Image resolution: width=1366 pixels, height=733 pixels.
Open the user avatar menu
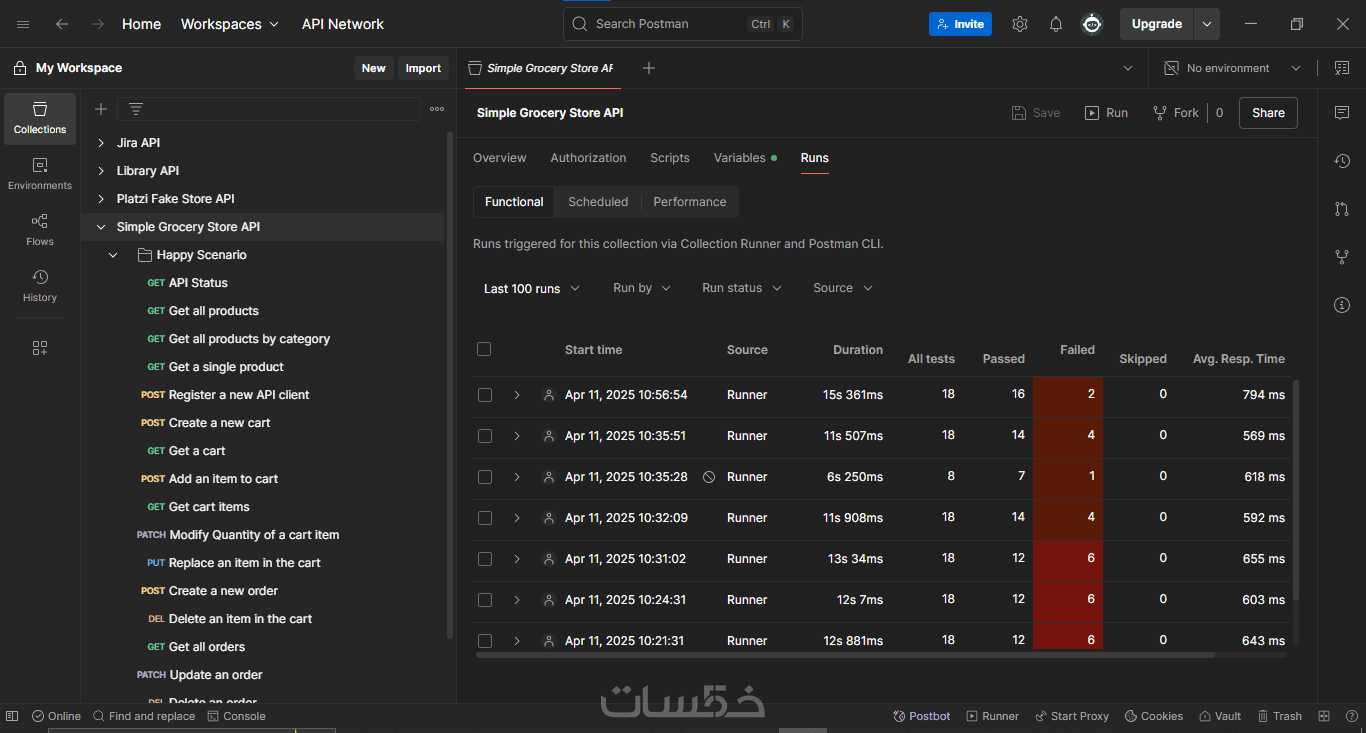1092,24
